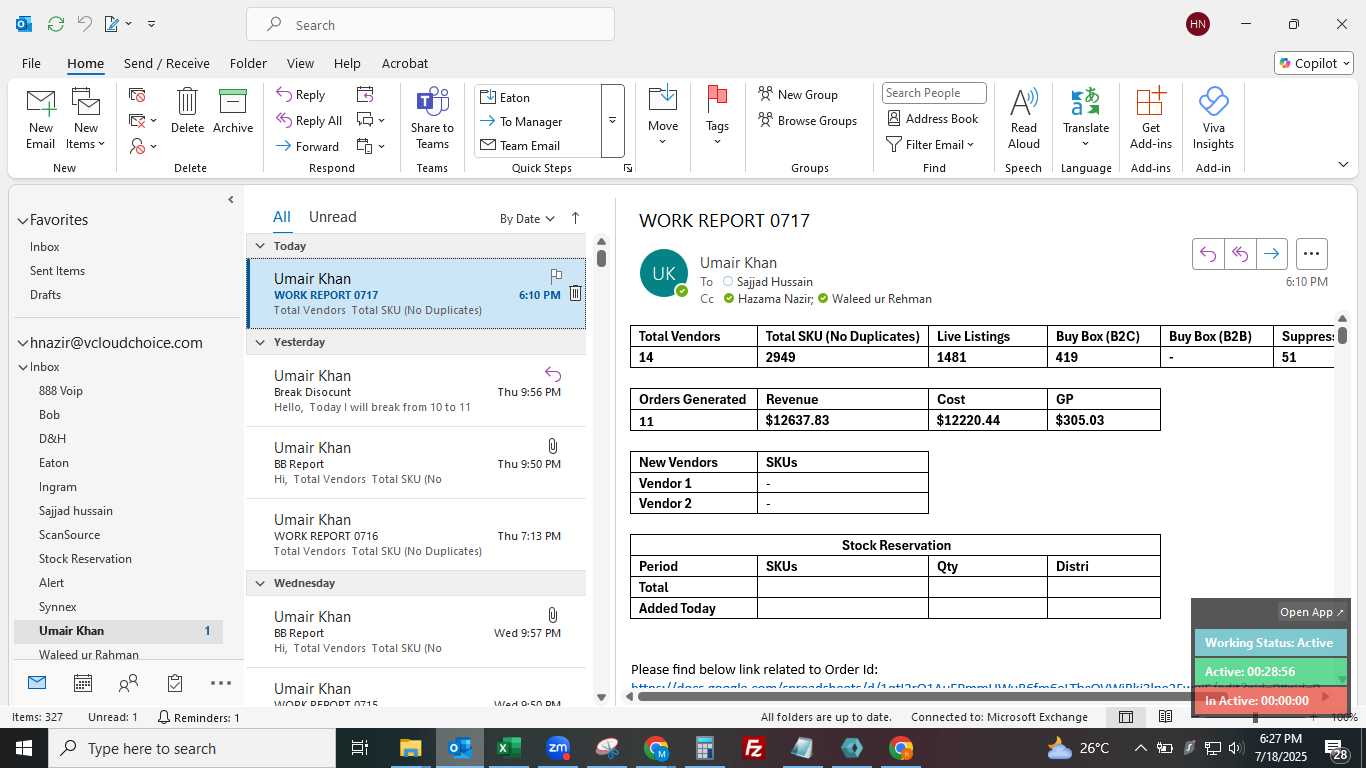Open the Tasks view
Image resolution: width=1366 pixels, height=768 pixels.
tap(175, 683)
